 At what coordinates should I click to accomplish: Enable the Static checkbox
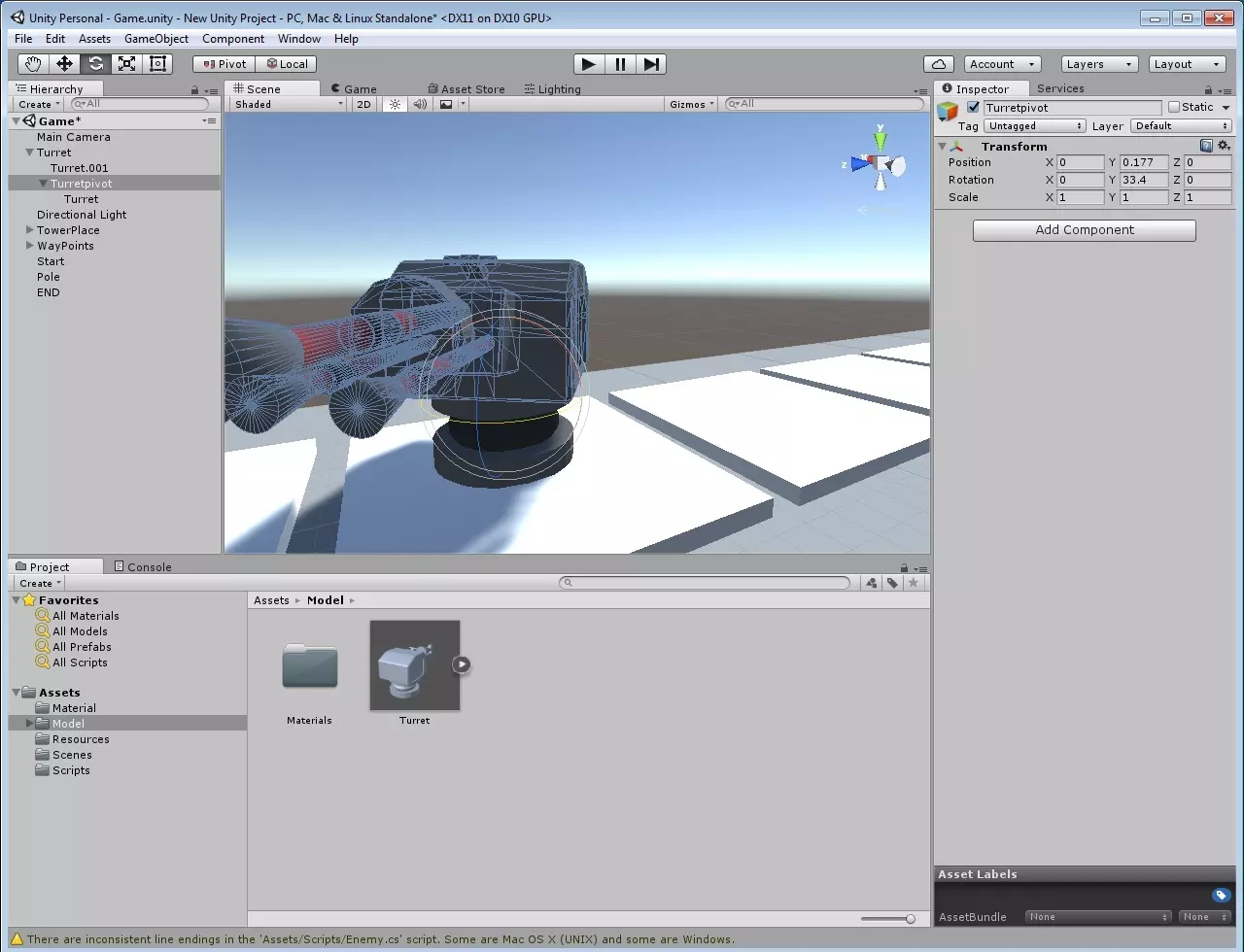tap(1174, 108)
